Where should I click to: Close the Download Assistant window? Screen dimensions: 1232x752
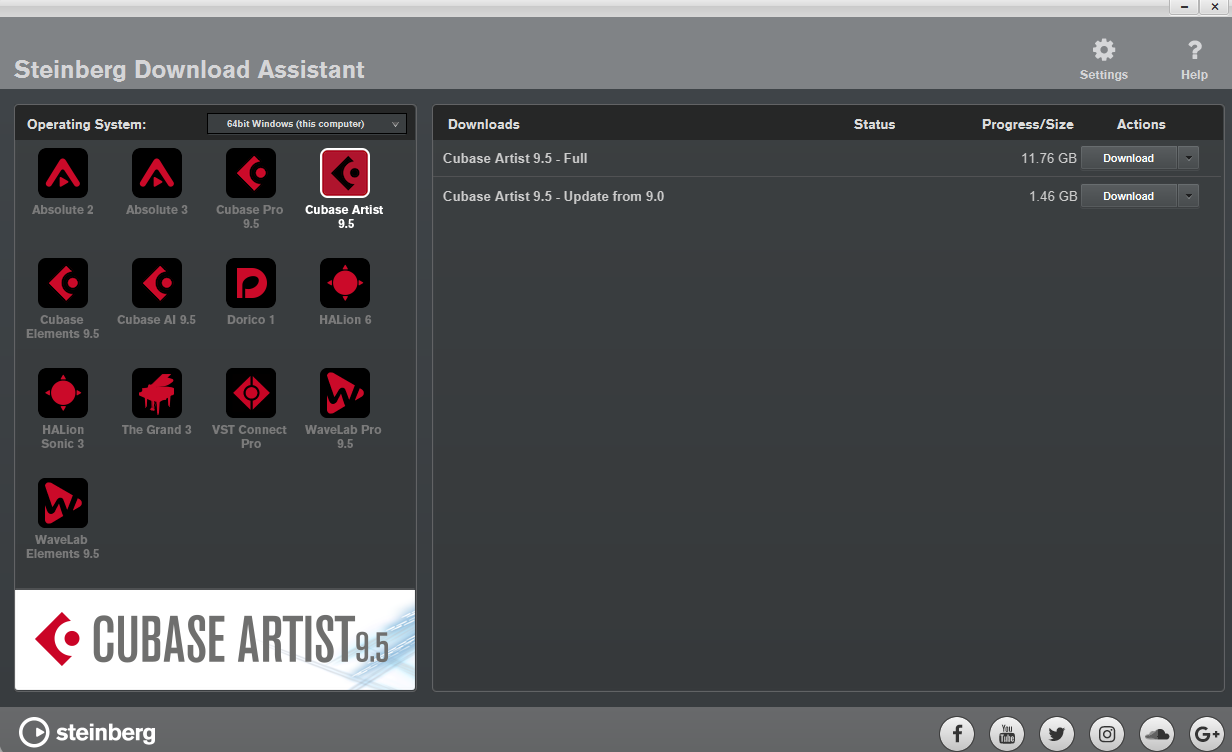point(1214,6)
